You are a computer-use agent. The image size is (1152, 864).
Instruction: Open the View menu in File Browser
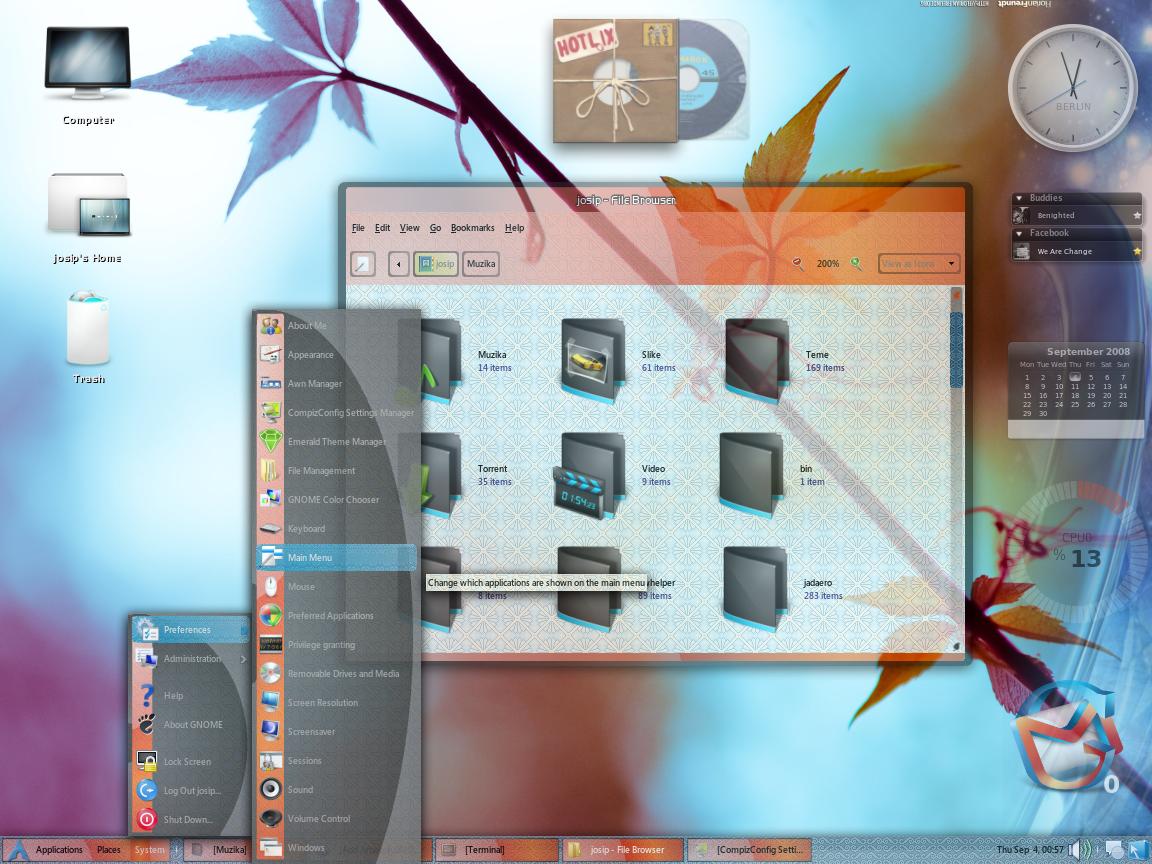(409, 228)
